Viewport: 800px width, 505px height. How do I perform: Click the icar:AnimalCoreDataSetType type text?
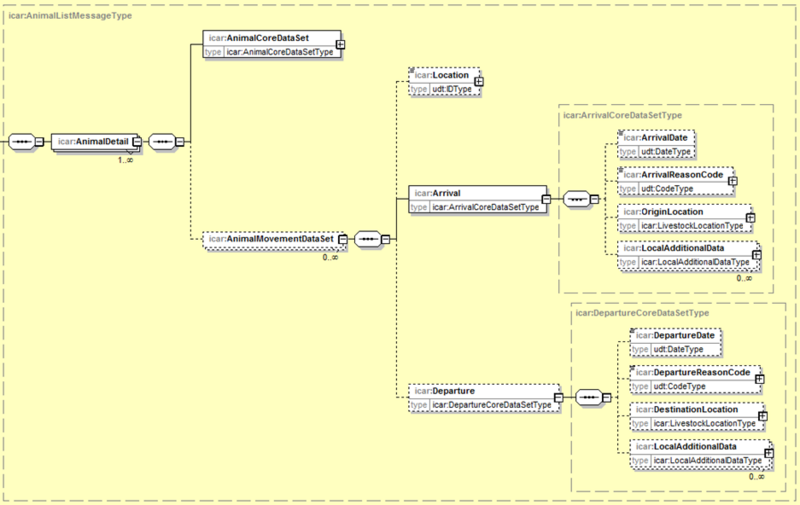(280, 52)
